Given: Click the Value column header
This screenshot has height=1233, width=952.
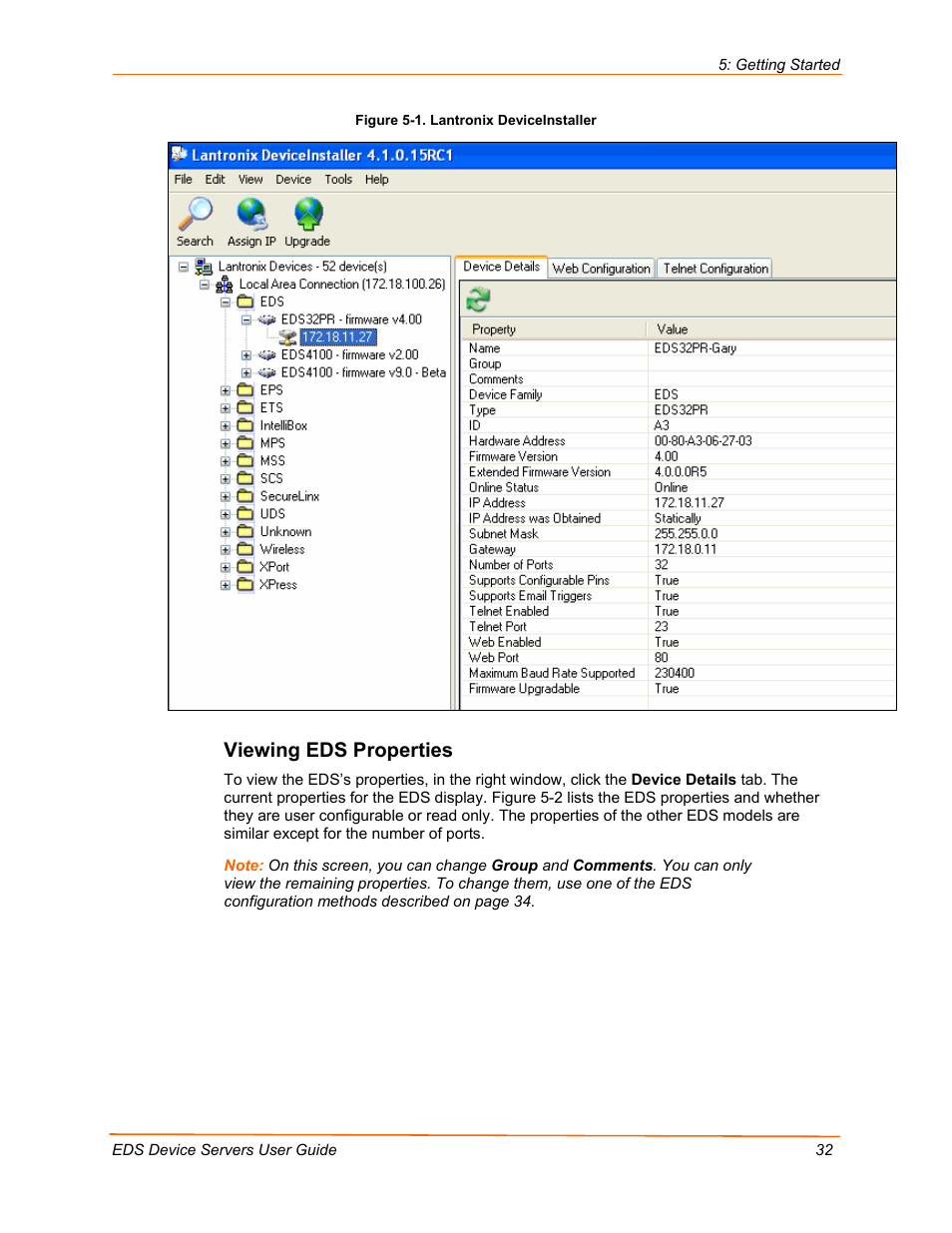Looking at the screenshot, I should [x=771, y=329].
